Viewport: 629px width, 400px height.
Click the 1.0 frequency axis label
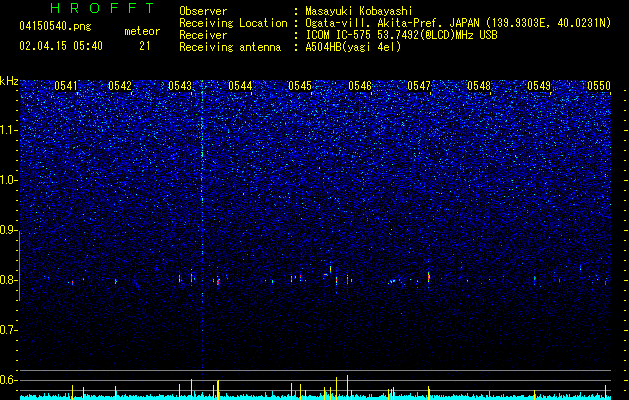pyautogui.click(x=8, y=180)
